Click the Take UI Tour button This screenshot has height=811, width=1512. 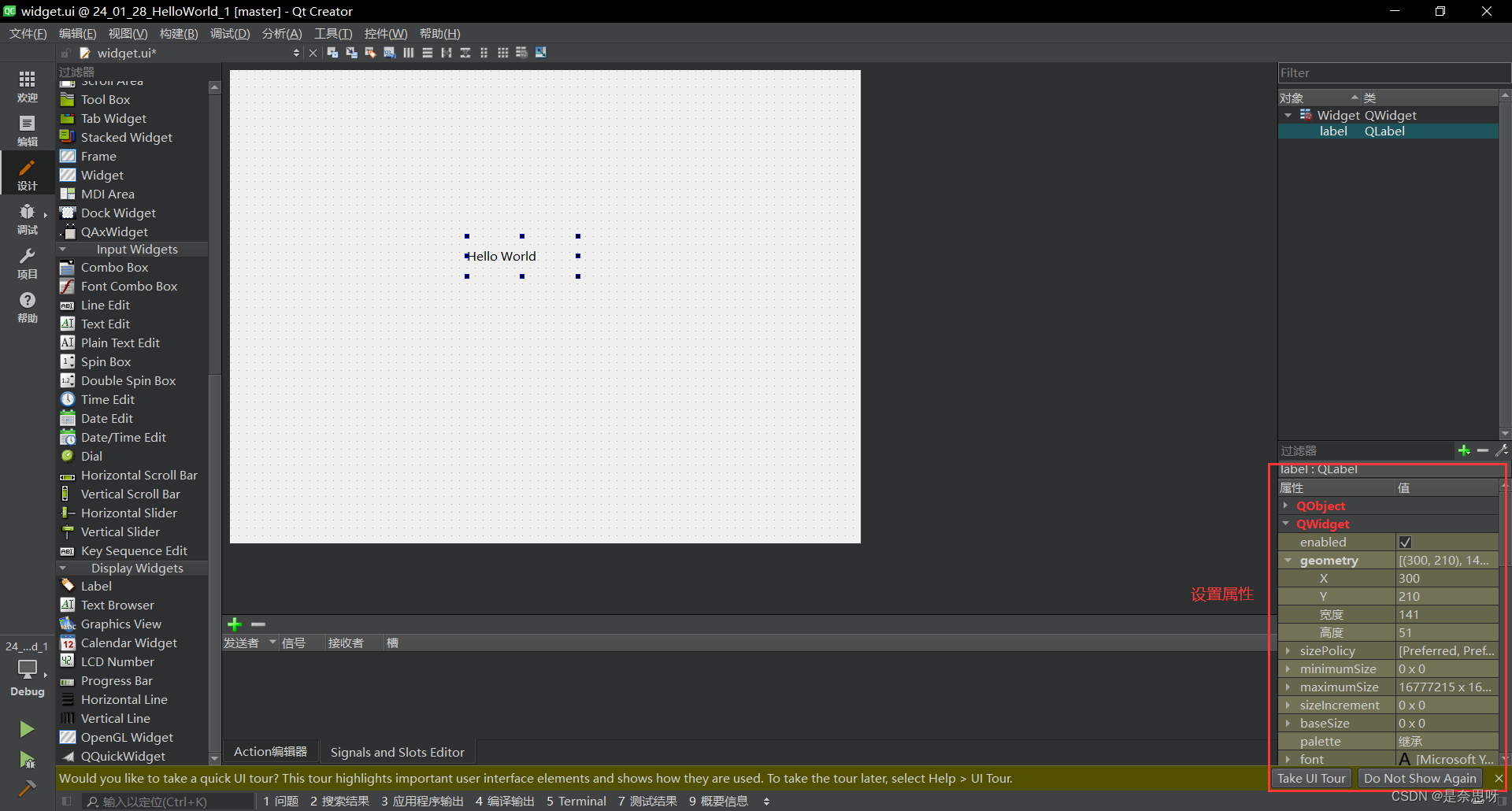[1311, 778]
